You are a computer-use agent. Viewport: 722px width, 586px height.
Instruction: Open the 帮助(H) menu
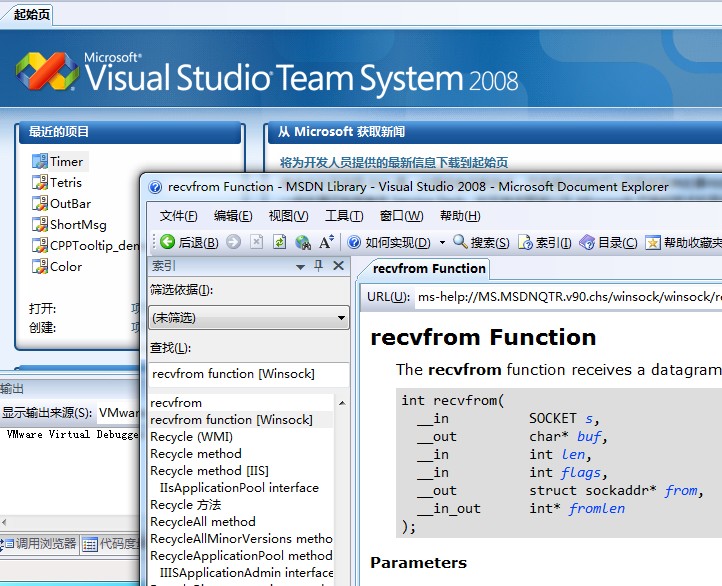point(460,216)
